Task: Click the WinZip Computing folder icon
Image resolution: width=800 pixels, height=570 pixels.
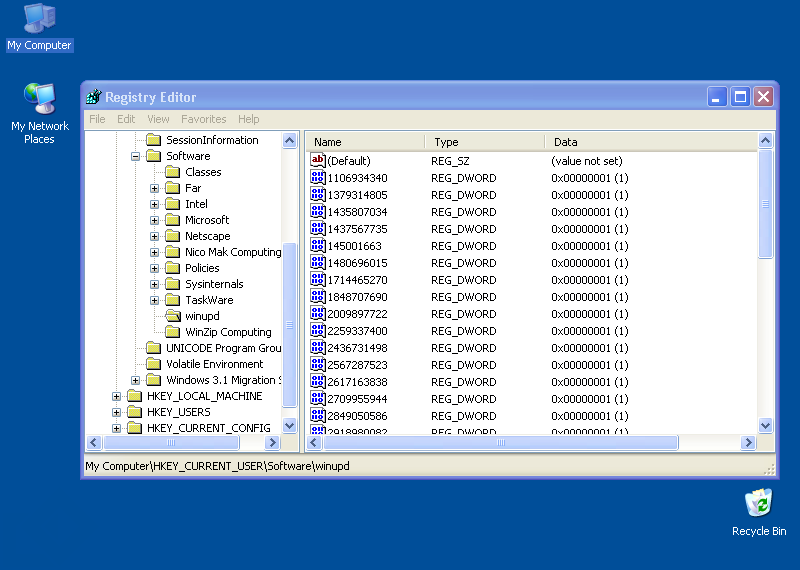Action: pos(172,332)
